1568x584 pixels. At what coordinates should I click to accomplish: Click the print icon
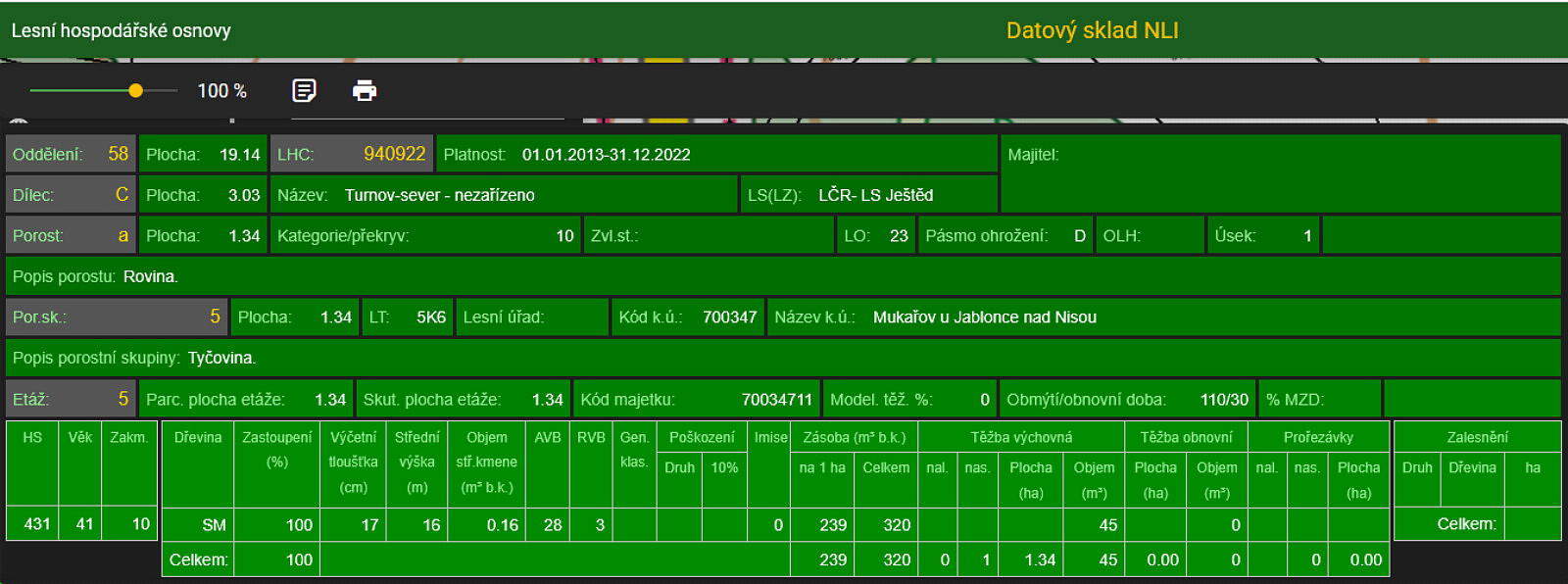(x=365, y=91)
